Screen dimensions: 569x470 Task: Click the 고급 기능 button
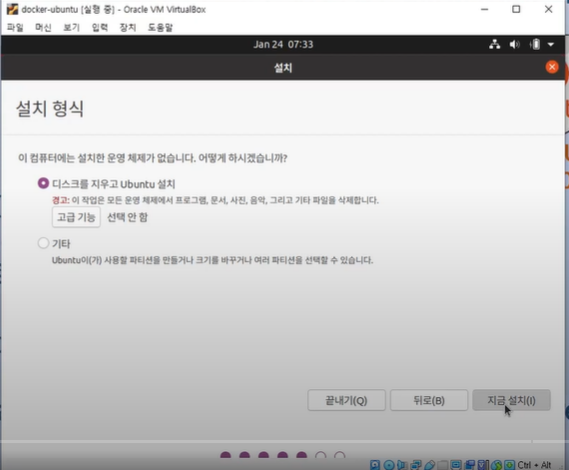click(76, 217)
